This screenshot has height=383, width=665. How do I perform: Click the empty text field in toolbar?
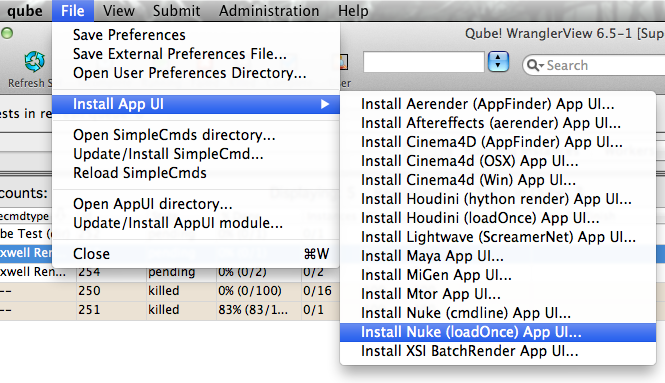click(x=424, y=62)
